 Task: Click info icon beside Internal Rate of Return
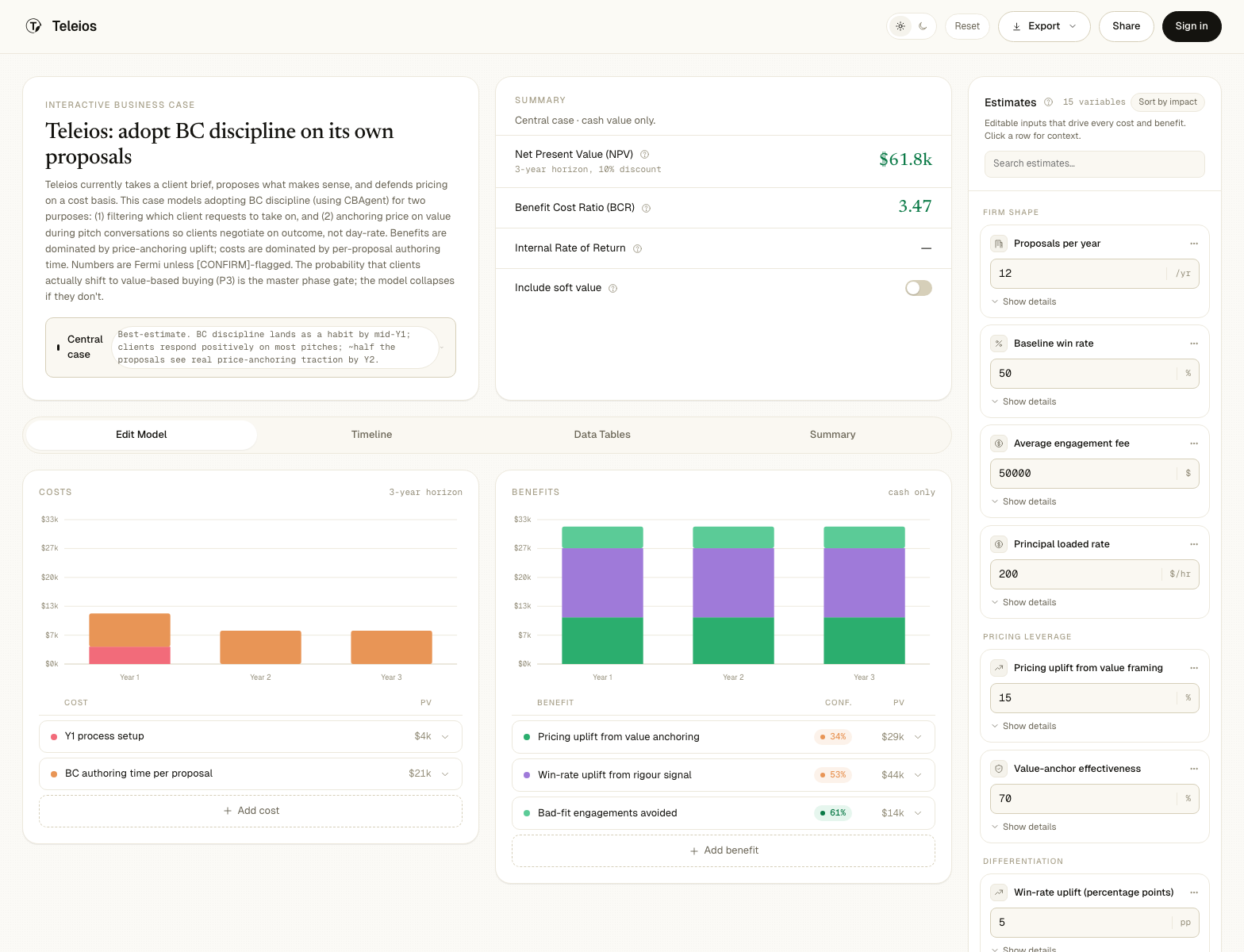point(637,249)
